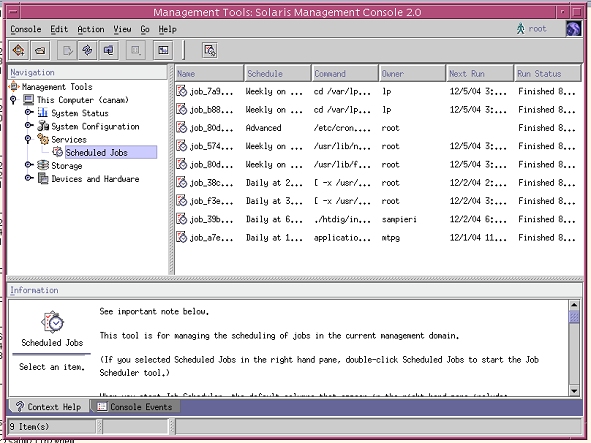Click the show console window toolbar icon

(x=163, y=50)
